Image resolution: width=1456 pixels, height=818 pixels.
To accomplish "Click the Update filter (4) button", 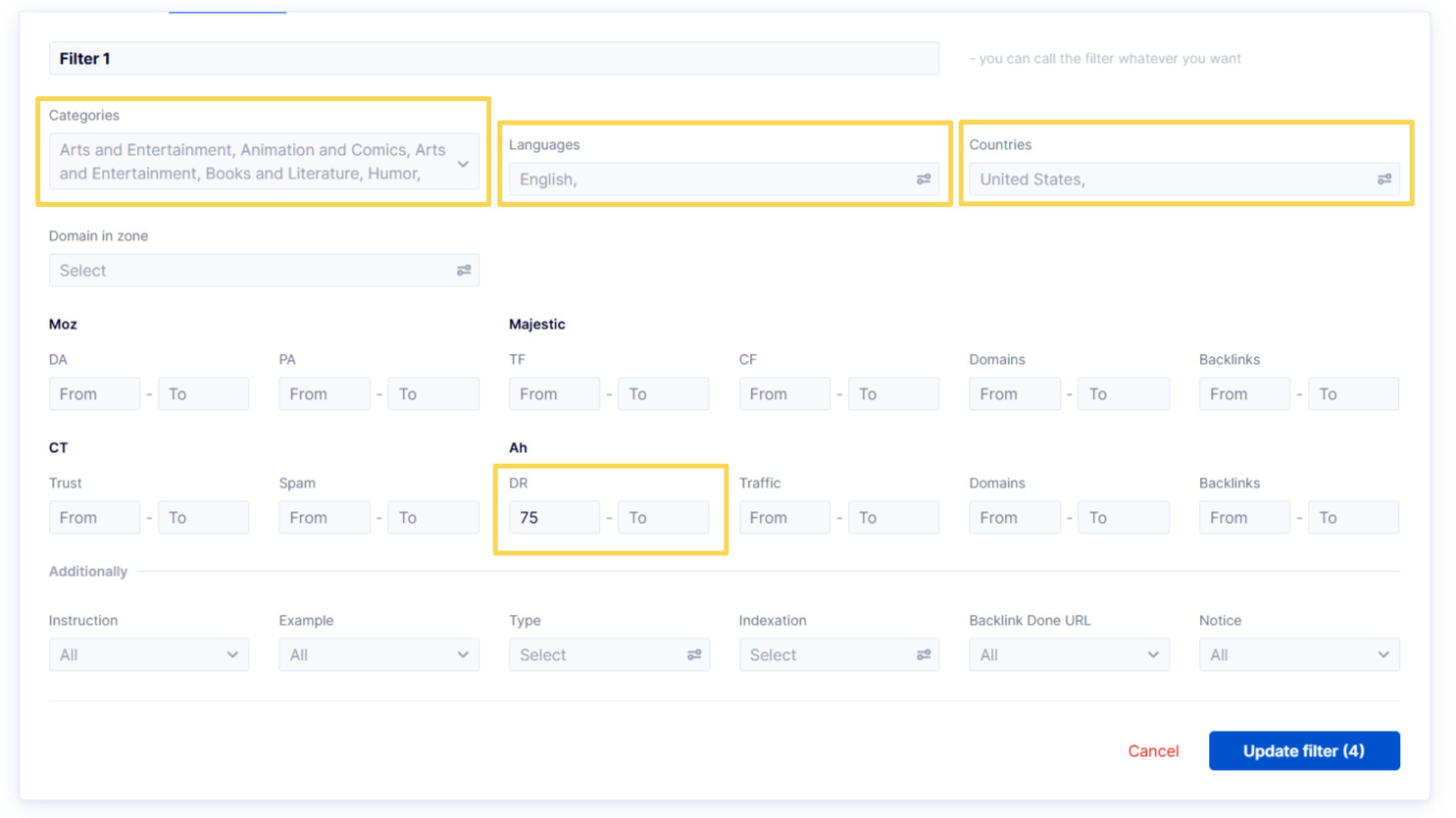I will (x=1304, y=750).
